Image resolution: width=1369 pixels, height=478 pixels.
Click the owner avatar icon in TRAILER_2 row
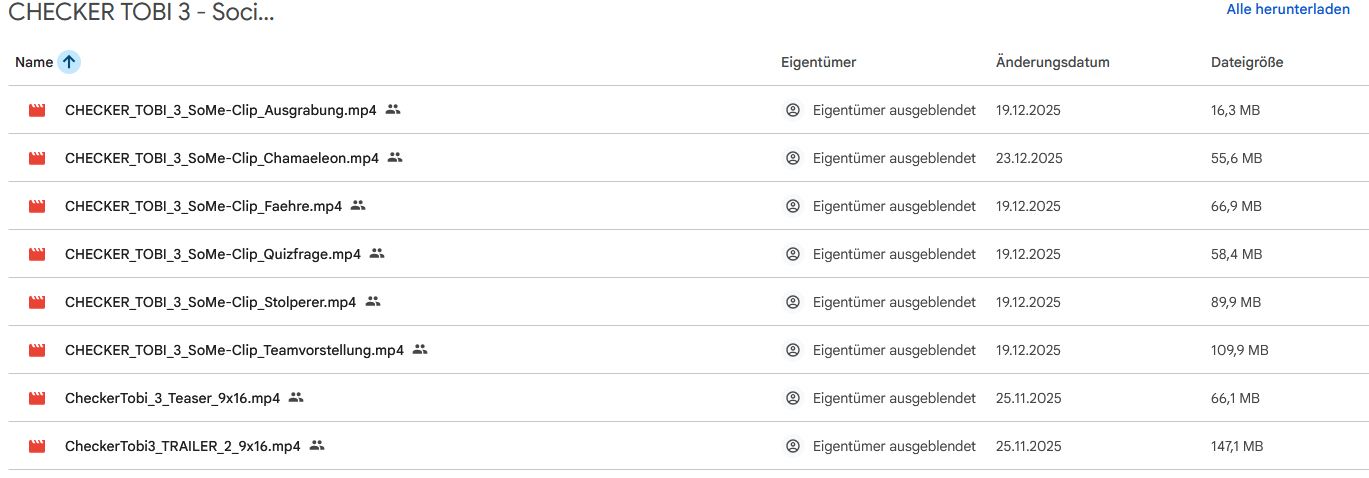click(x=793, y=446)
